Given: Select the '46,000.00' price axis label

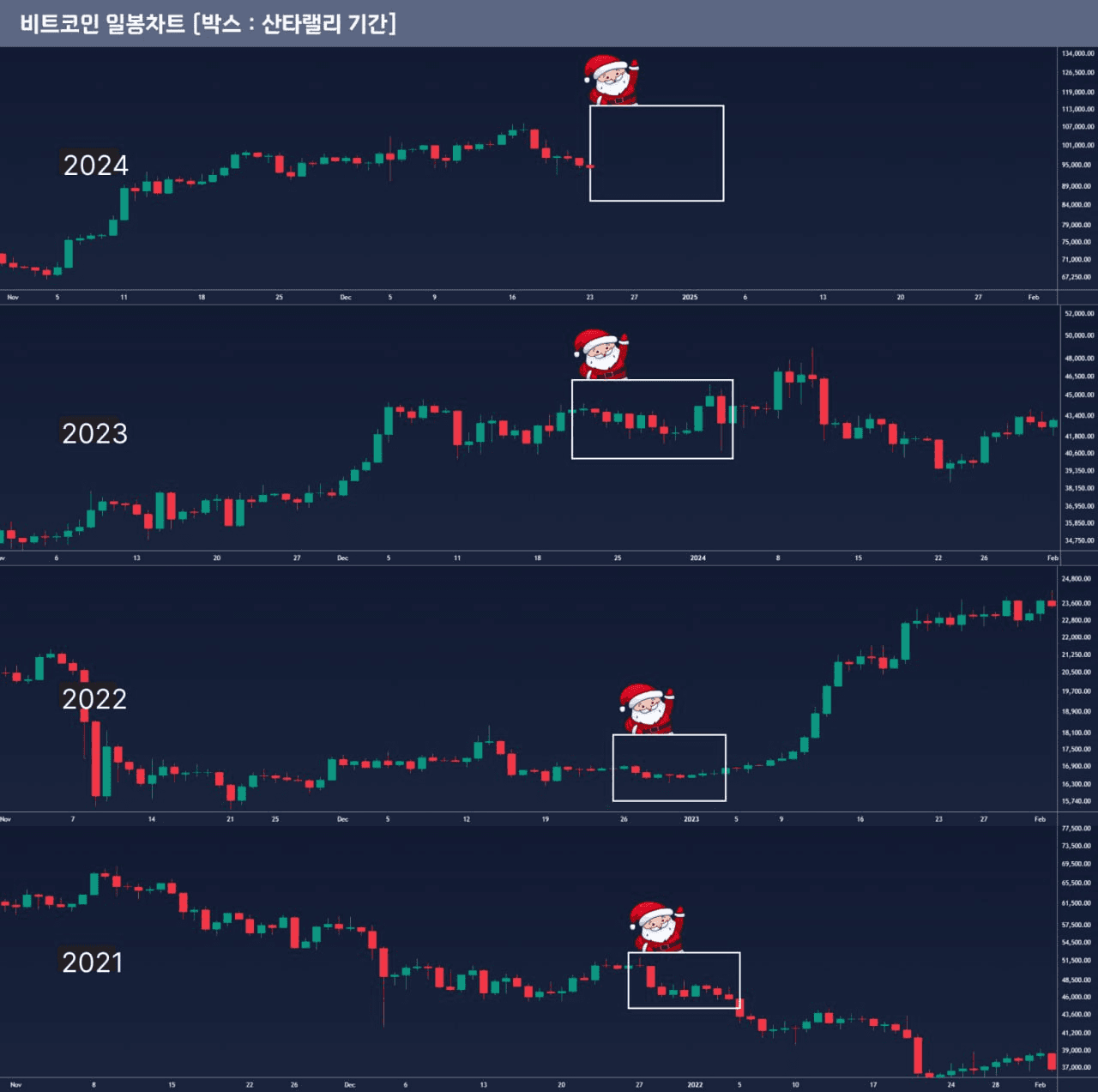Looking at the screenshot, I should (x=1077, y=997).
